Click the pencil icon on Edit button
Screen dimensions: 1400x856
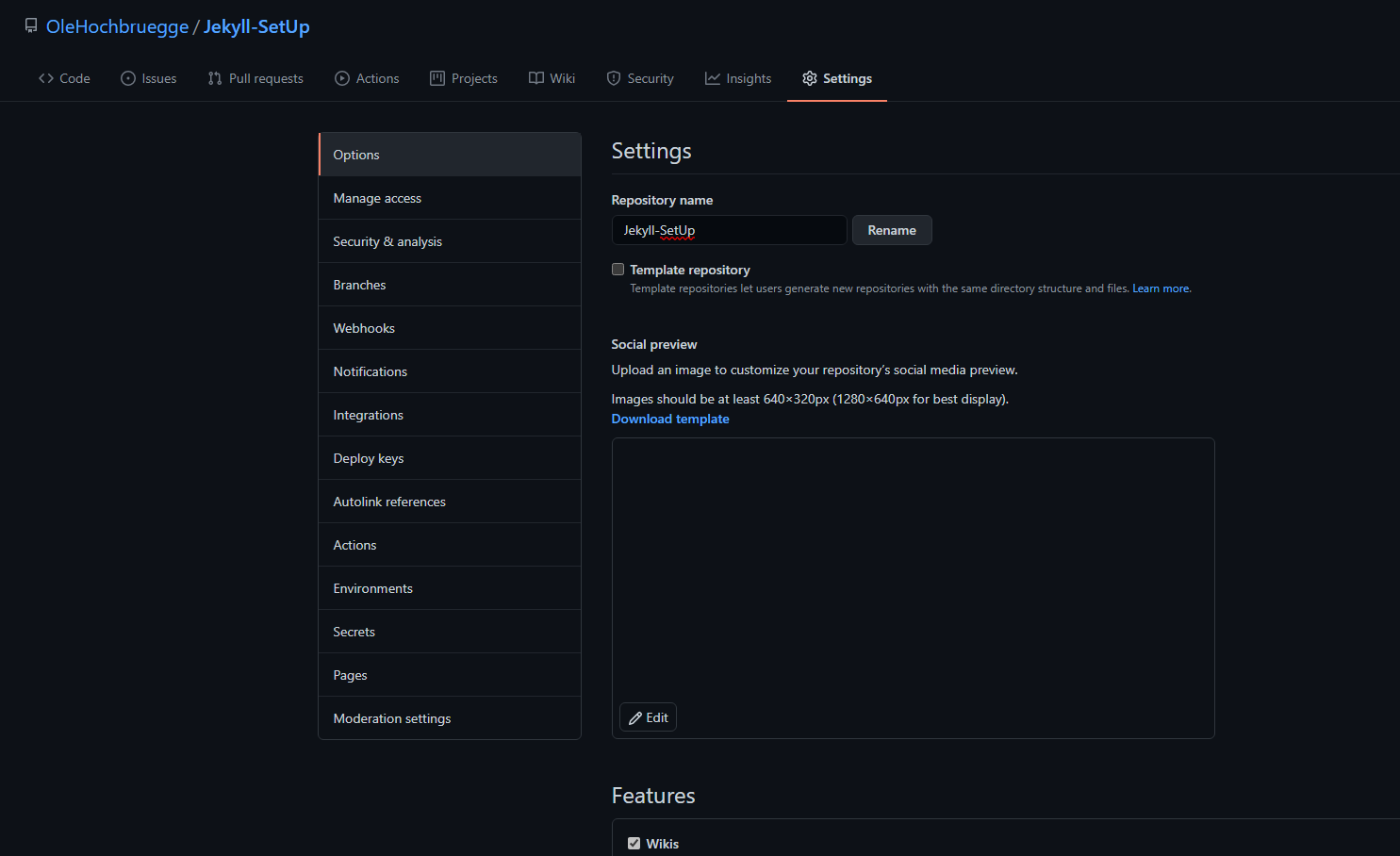click(x=635, y=718)
